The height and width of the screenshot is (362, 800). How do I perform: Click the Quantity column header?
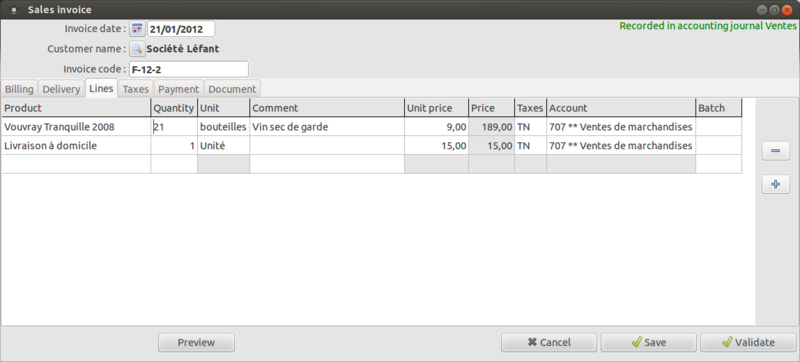174,108
